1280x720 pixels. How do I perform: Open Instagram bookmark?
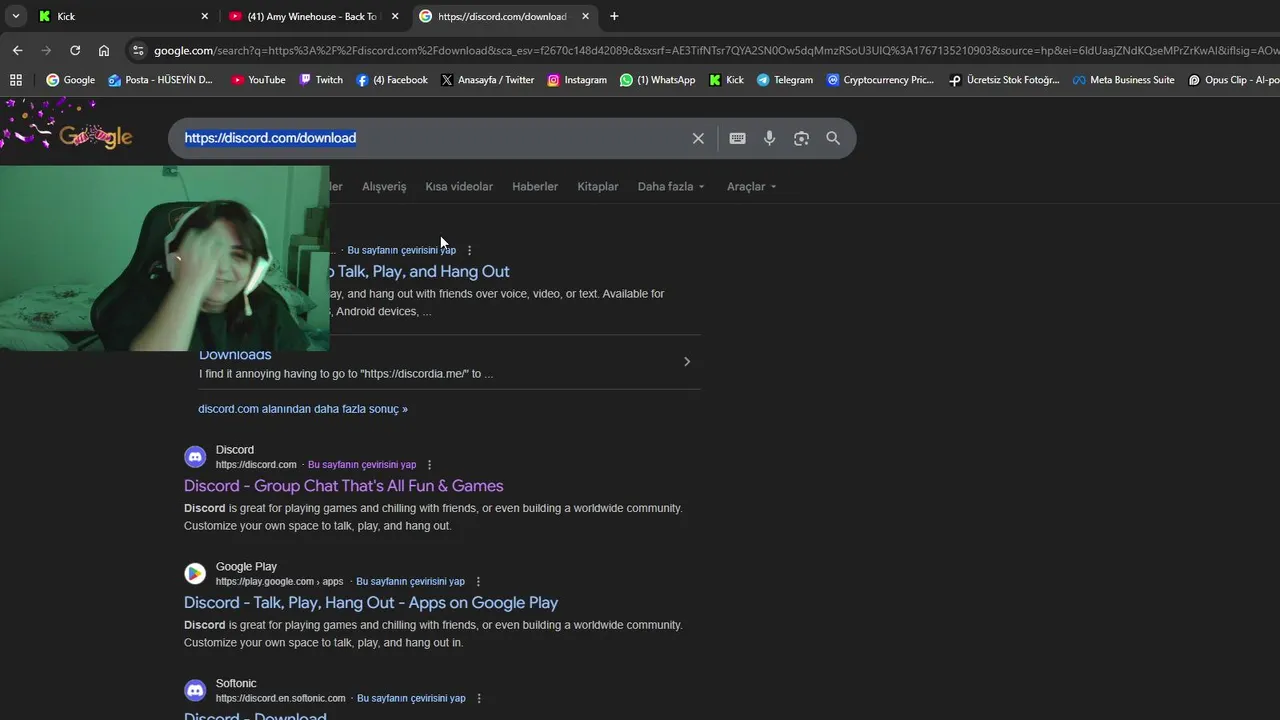tap(577, 80)
